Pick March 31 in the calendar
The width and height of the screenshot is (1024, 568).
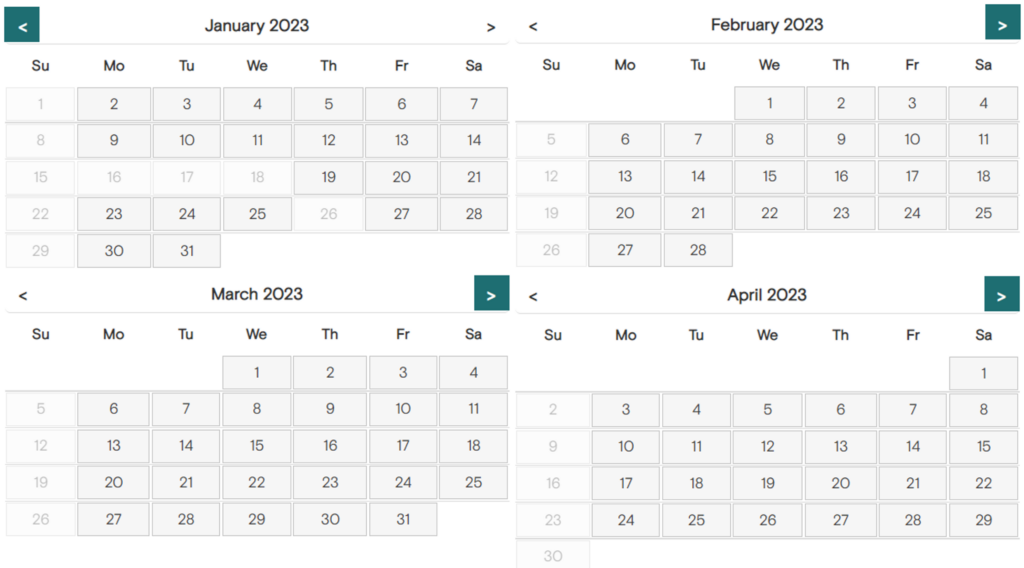tap(403, 520)
